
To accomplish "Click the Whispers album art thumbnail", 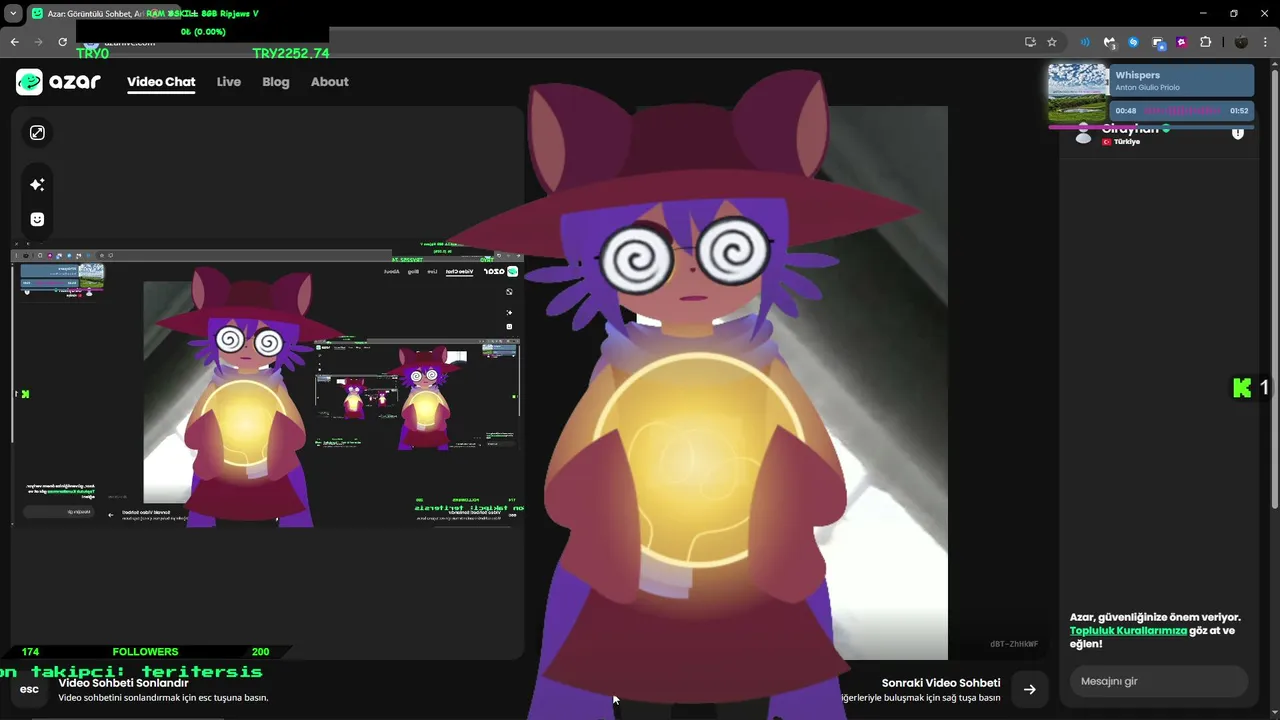I will click(1078, 93).
